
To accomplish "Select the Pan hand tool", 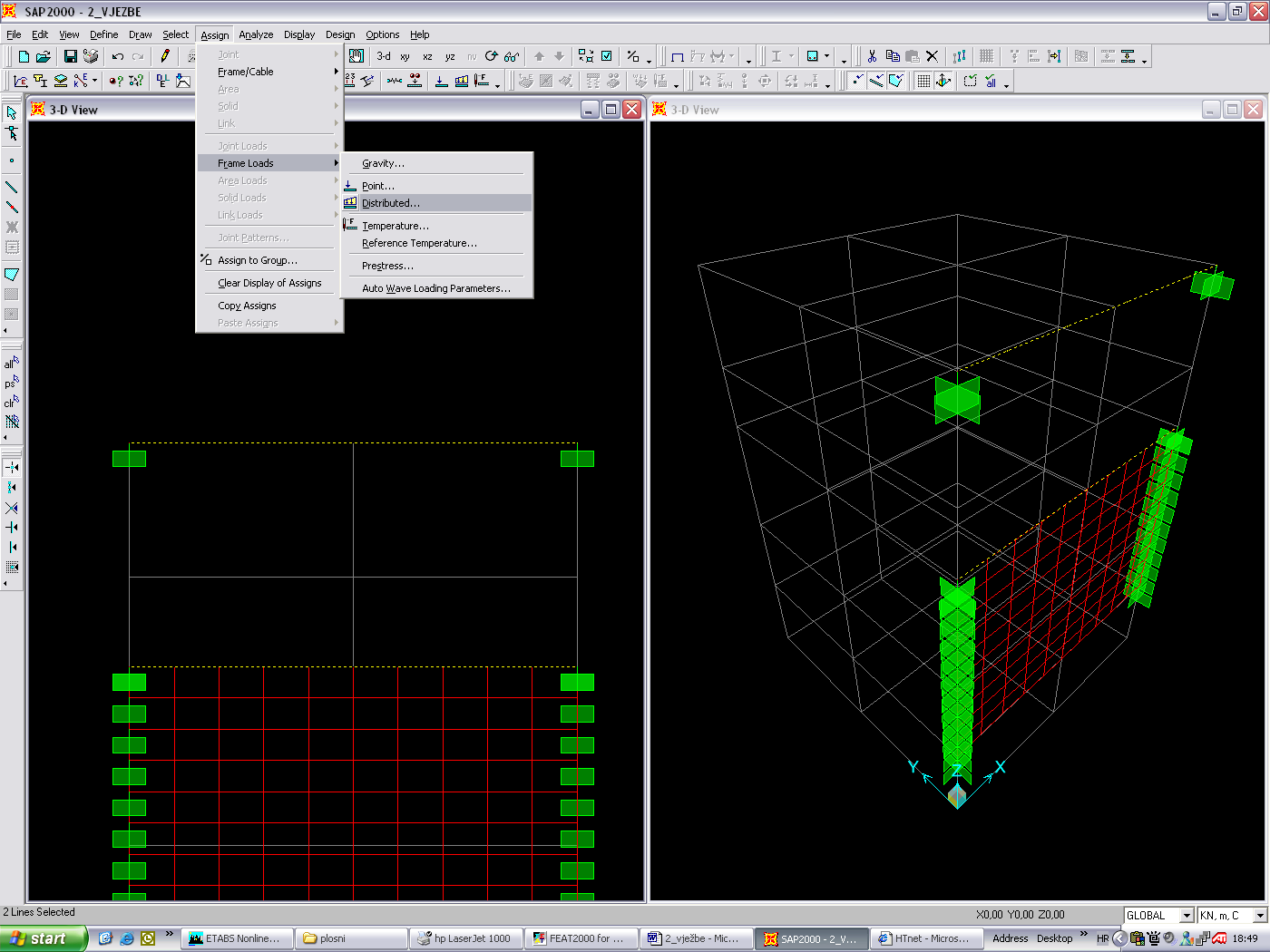I will point(357,56).
